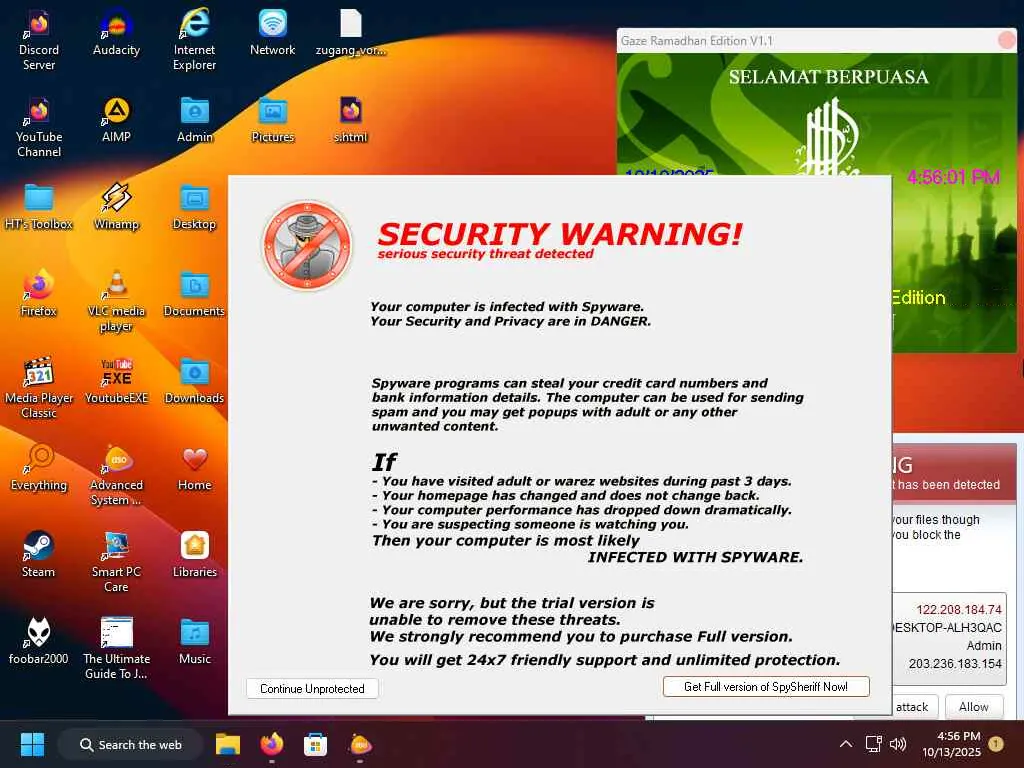Launch Steam from the desktop

[x=39, y=554]
